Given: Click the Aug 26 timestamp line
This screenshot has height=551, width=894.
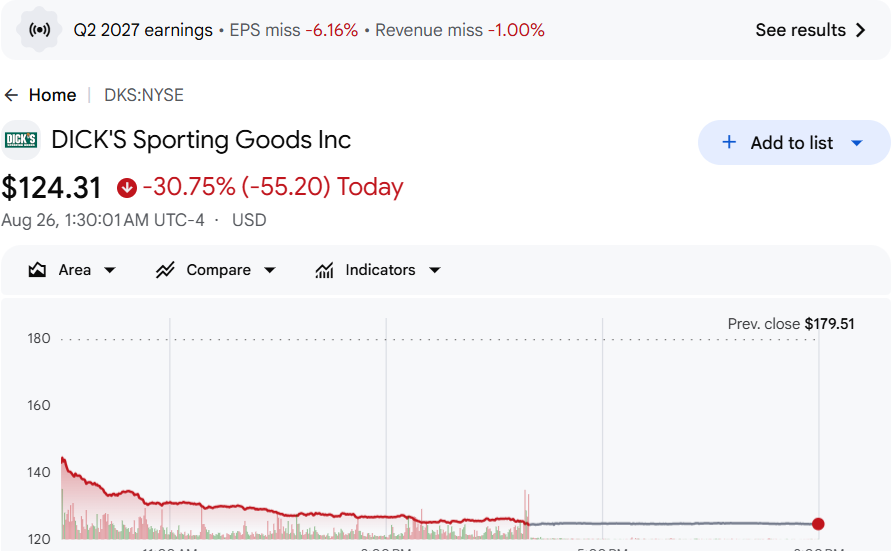Looking at the screenshot, I should click(x=103, y=220).
